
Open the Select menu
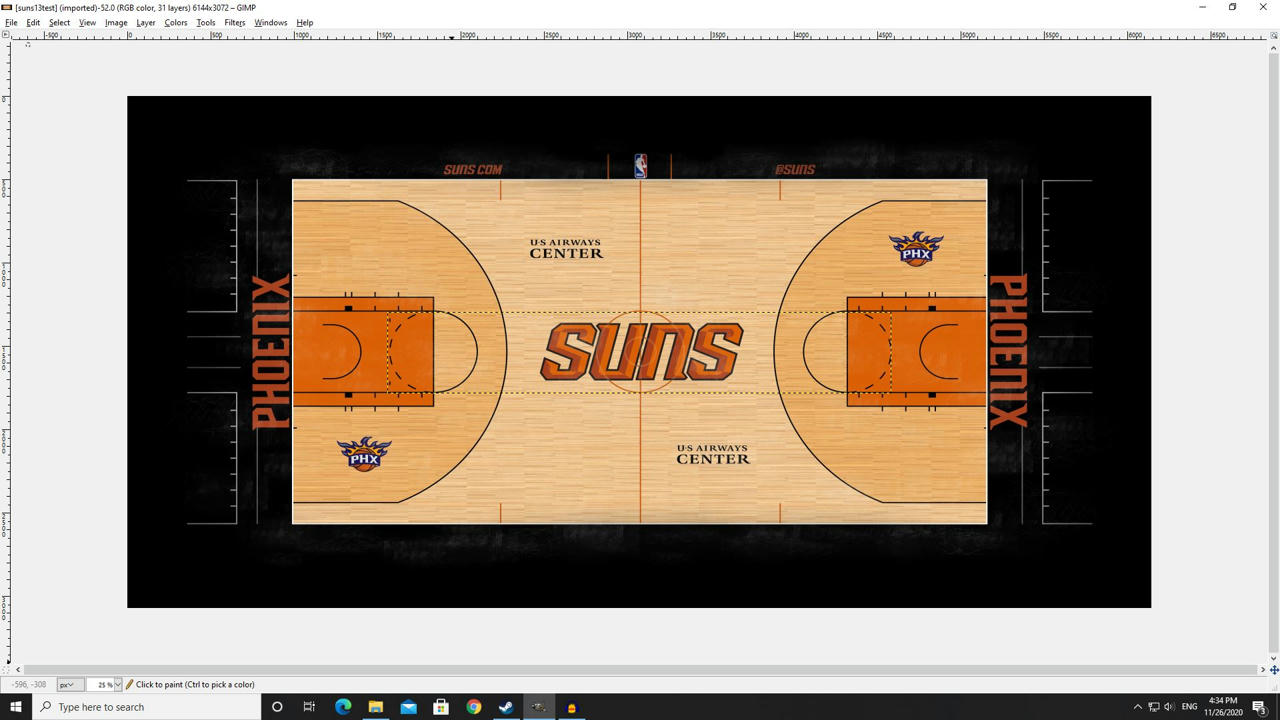(59, 22)
